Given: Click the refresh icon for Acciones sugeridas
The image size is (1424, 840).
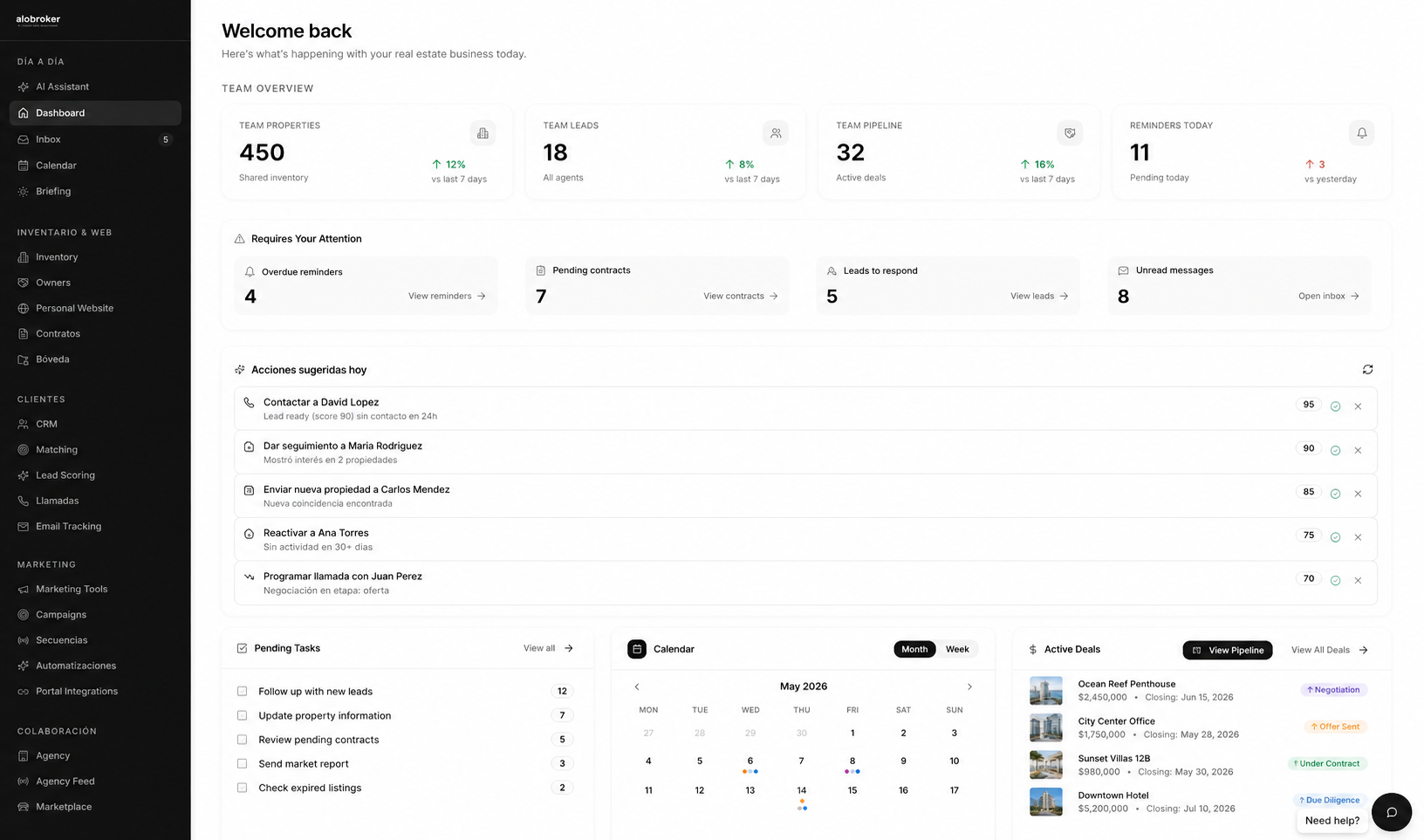Looking at the screenshot, I should [x=1367, y=370].
